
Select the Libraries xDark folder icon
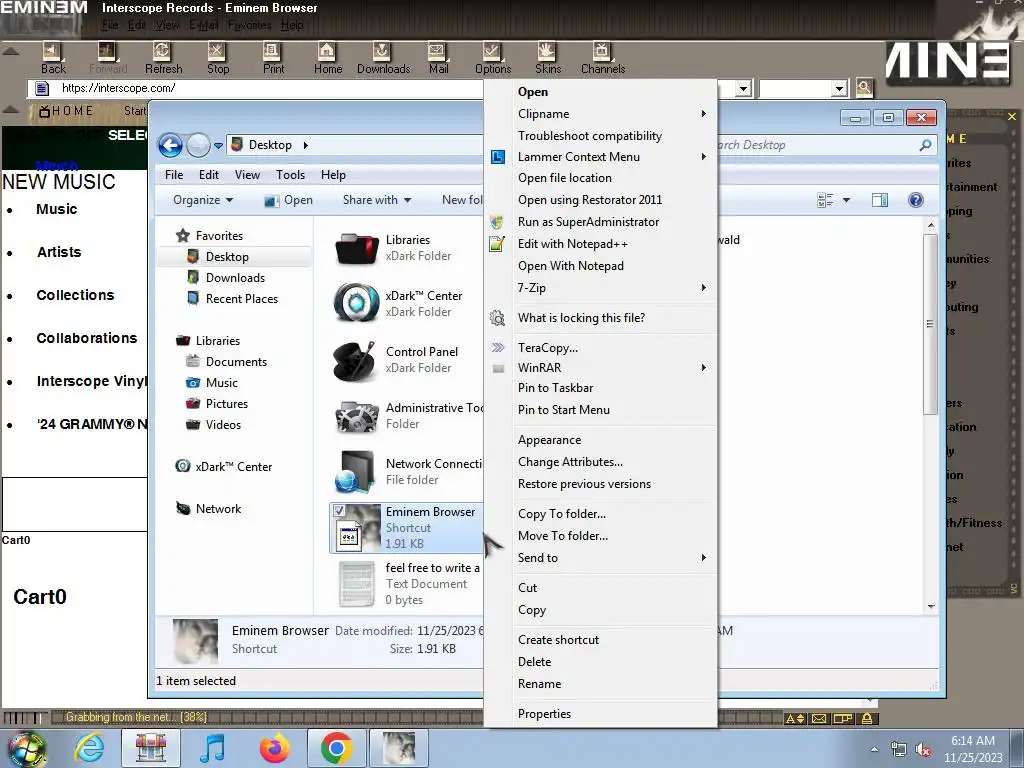click(356, 248)
